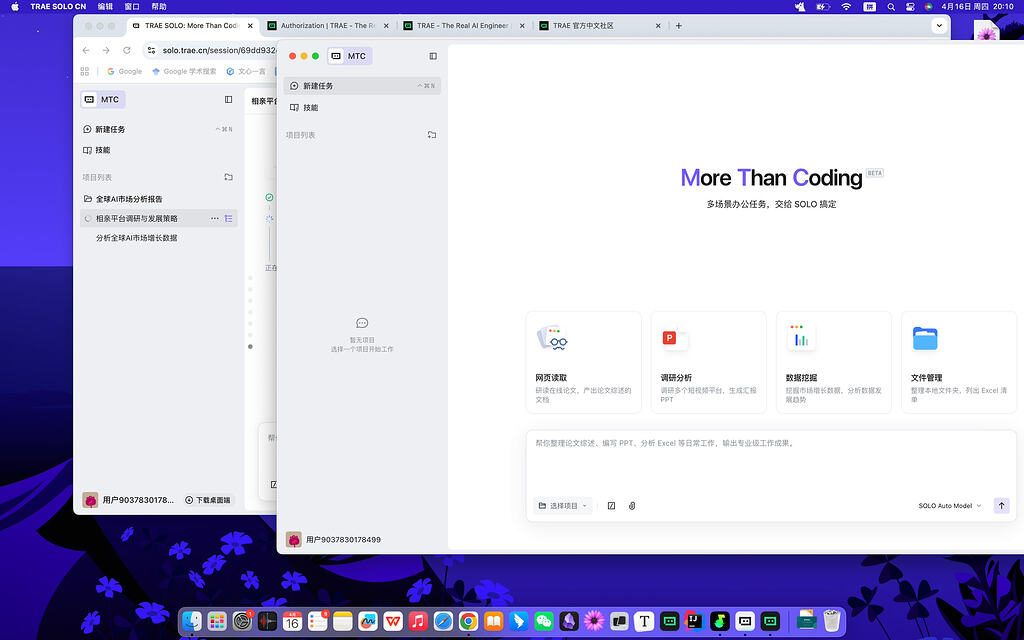
Task: Open the SOLO Auto Model dropdown
Action: 950,505
